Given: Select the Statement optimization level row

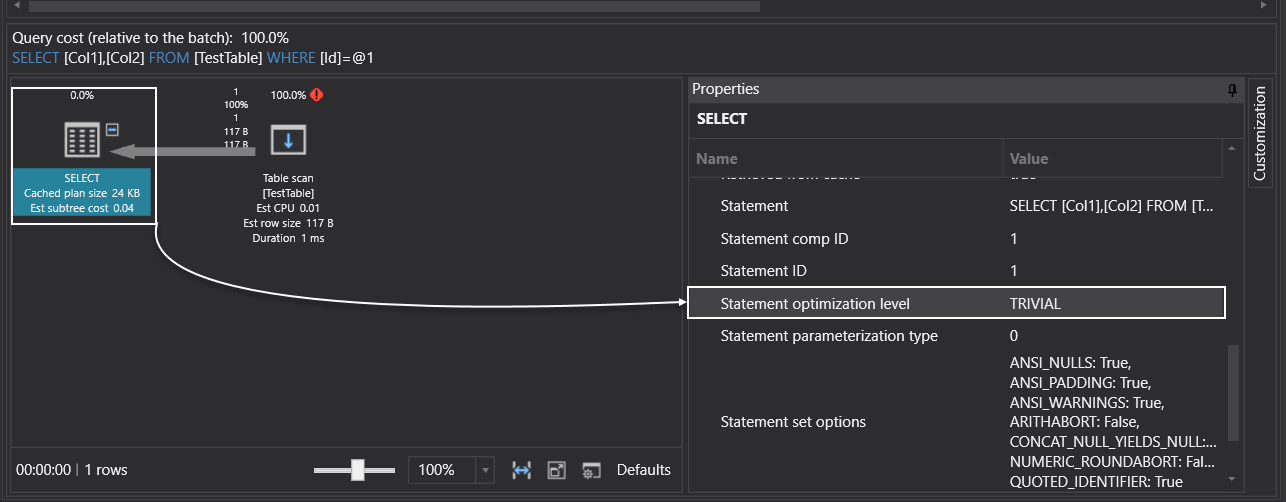Looking at the screenshot, I should click(815, 304).
